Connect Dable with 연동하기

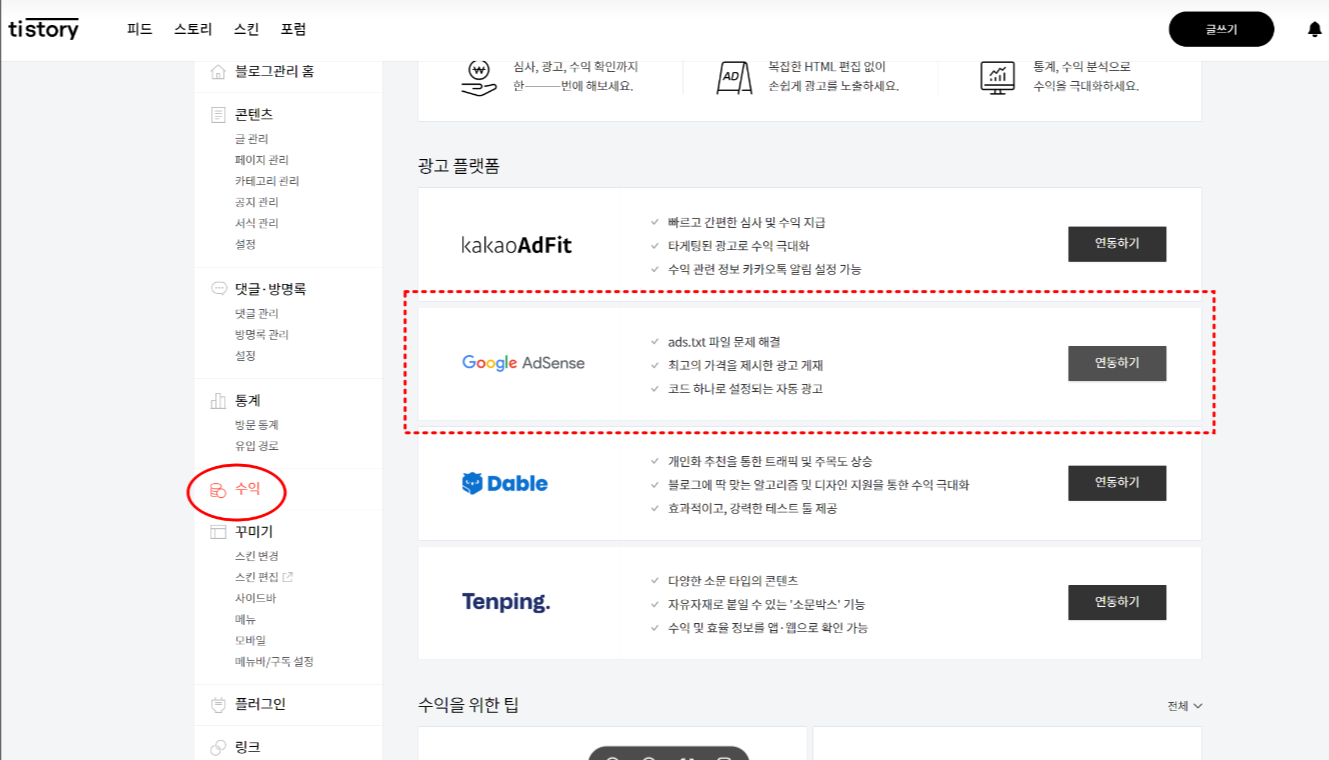1117,483
